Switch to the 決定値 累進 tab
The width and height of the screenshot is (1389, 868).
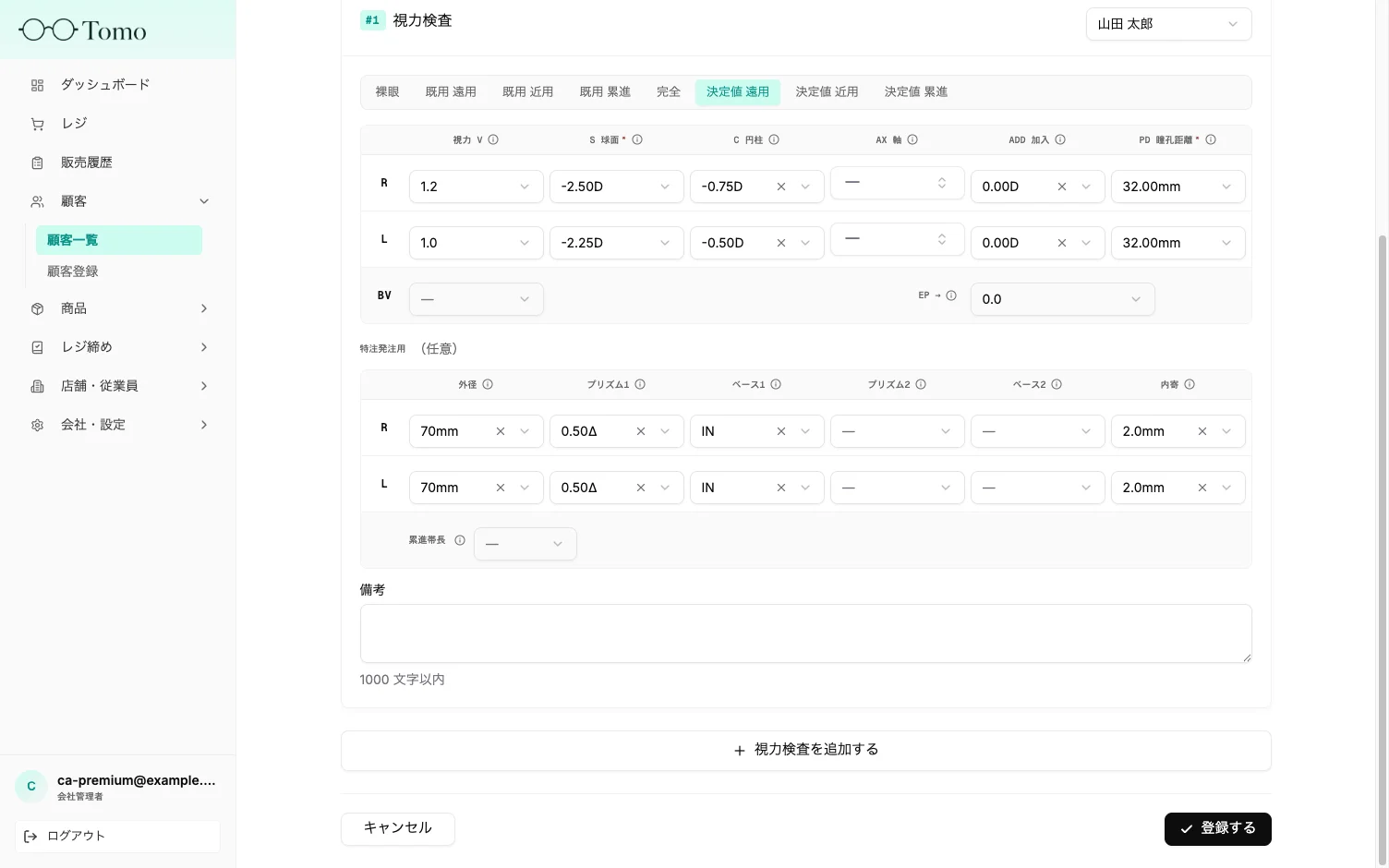pos(916,92)
